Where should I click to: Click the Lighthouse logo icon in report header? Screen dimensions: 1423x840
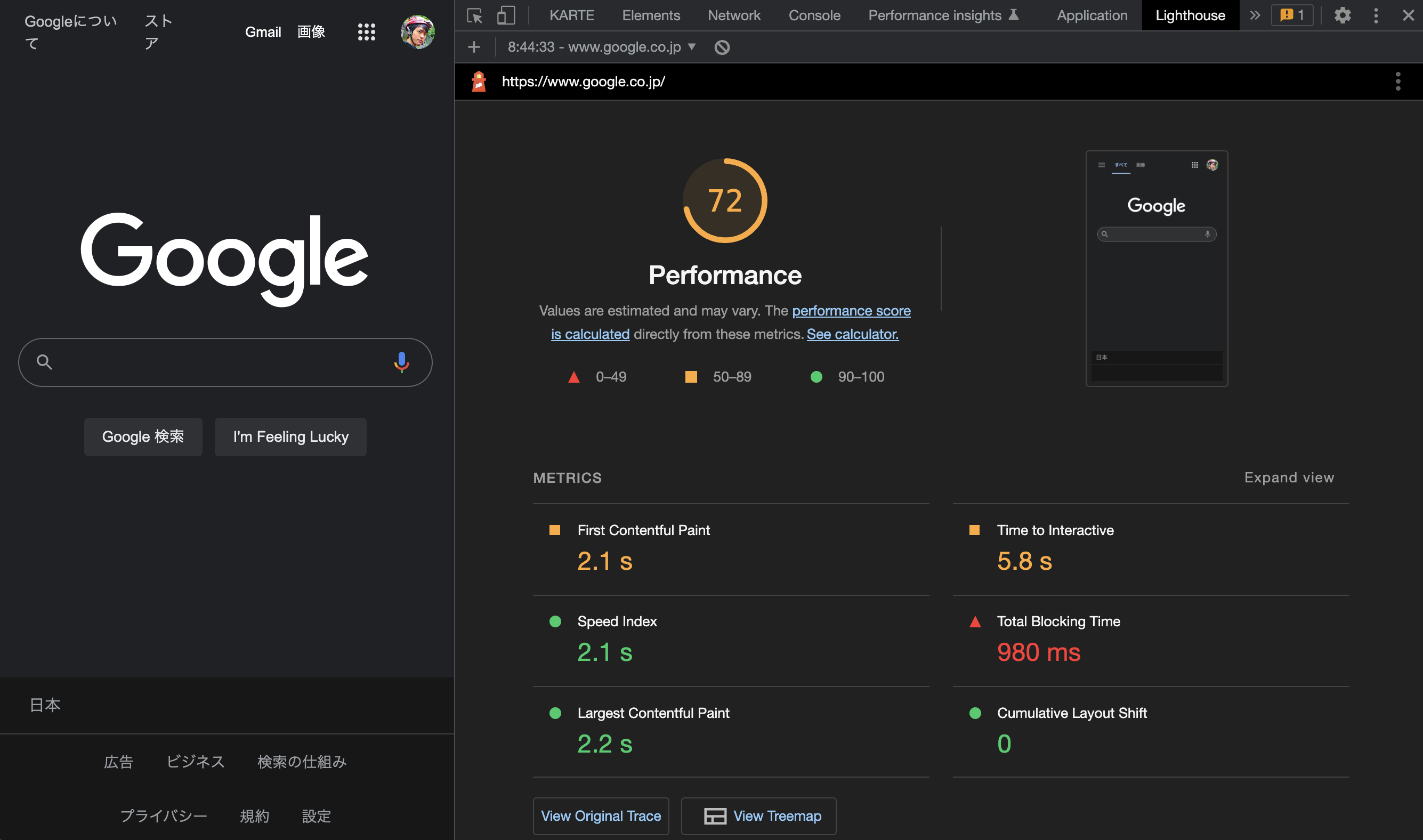click(x=479, y=82)
